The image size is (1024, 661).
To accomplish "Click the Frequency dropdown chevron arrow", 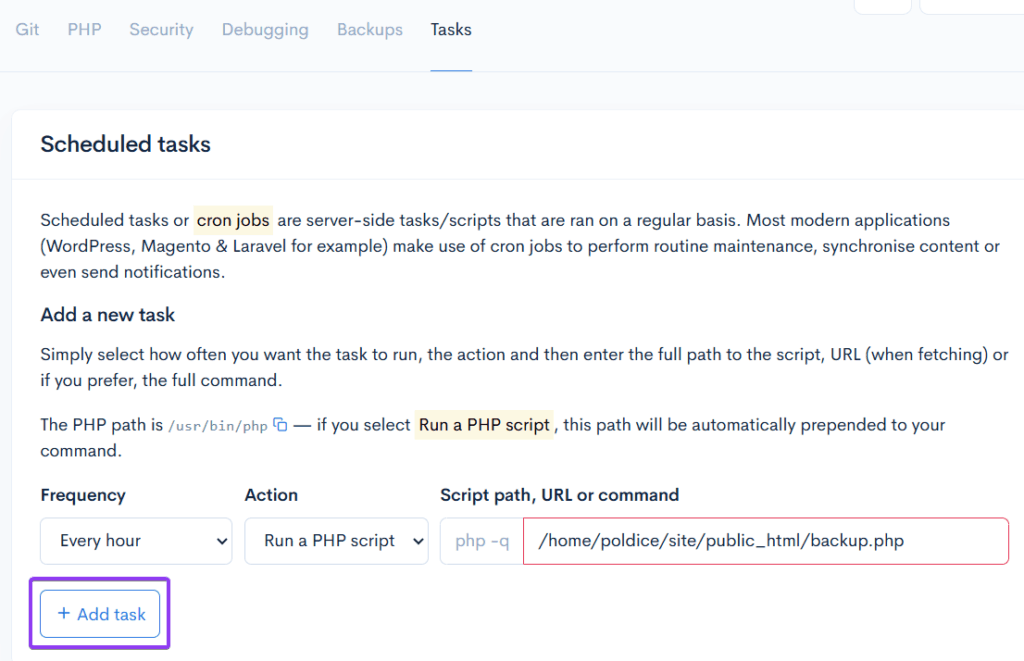I will [221, 541].
